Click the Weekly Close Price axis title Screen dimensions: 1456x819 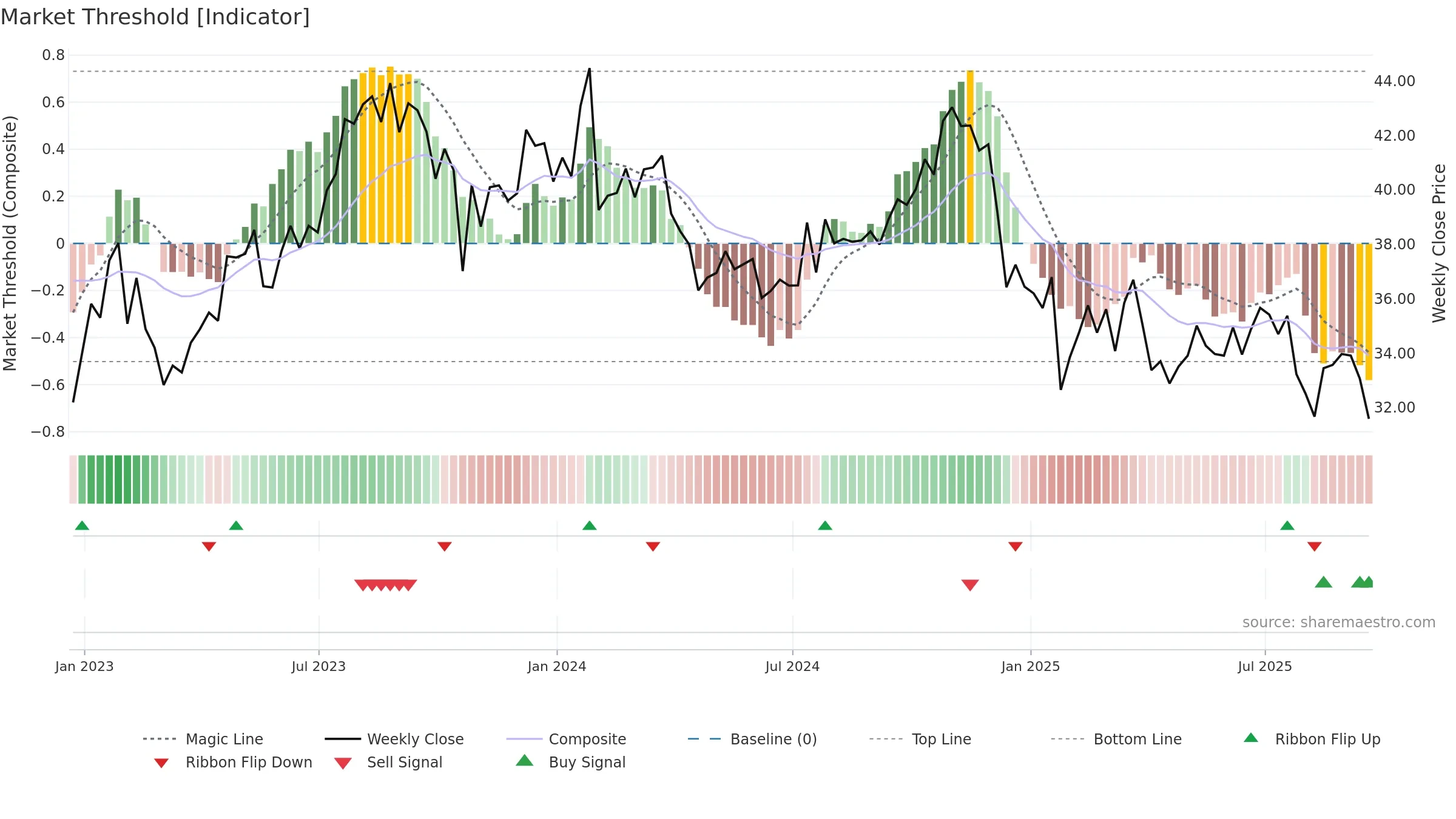[1439, 243]
